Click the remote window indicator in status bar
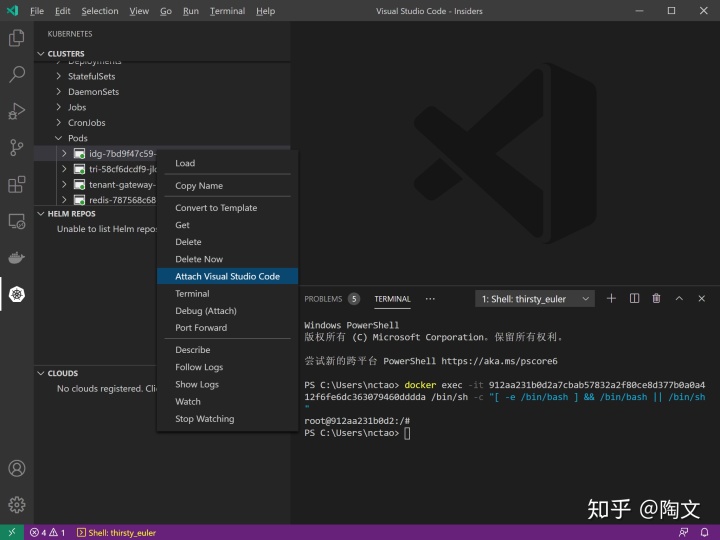This screenshot has width=720, height=540. click(x=12, y=532)
